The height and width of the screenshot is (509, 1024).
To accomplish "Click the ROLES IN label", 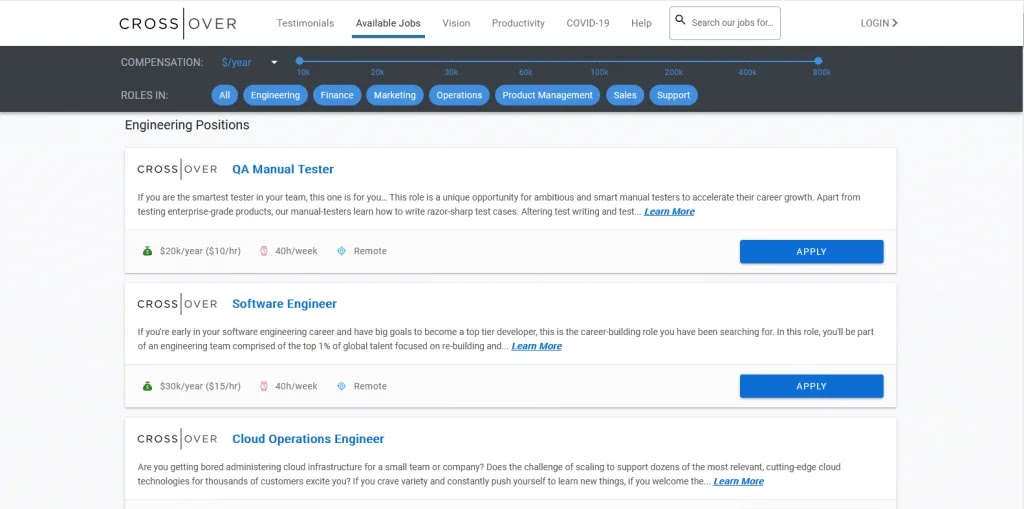I will click(144, 95).
